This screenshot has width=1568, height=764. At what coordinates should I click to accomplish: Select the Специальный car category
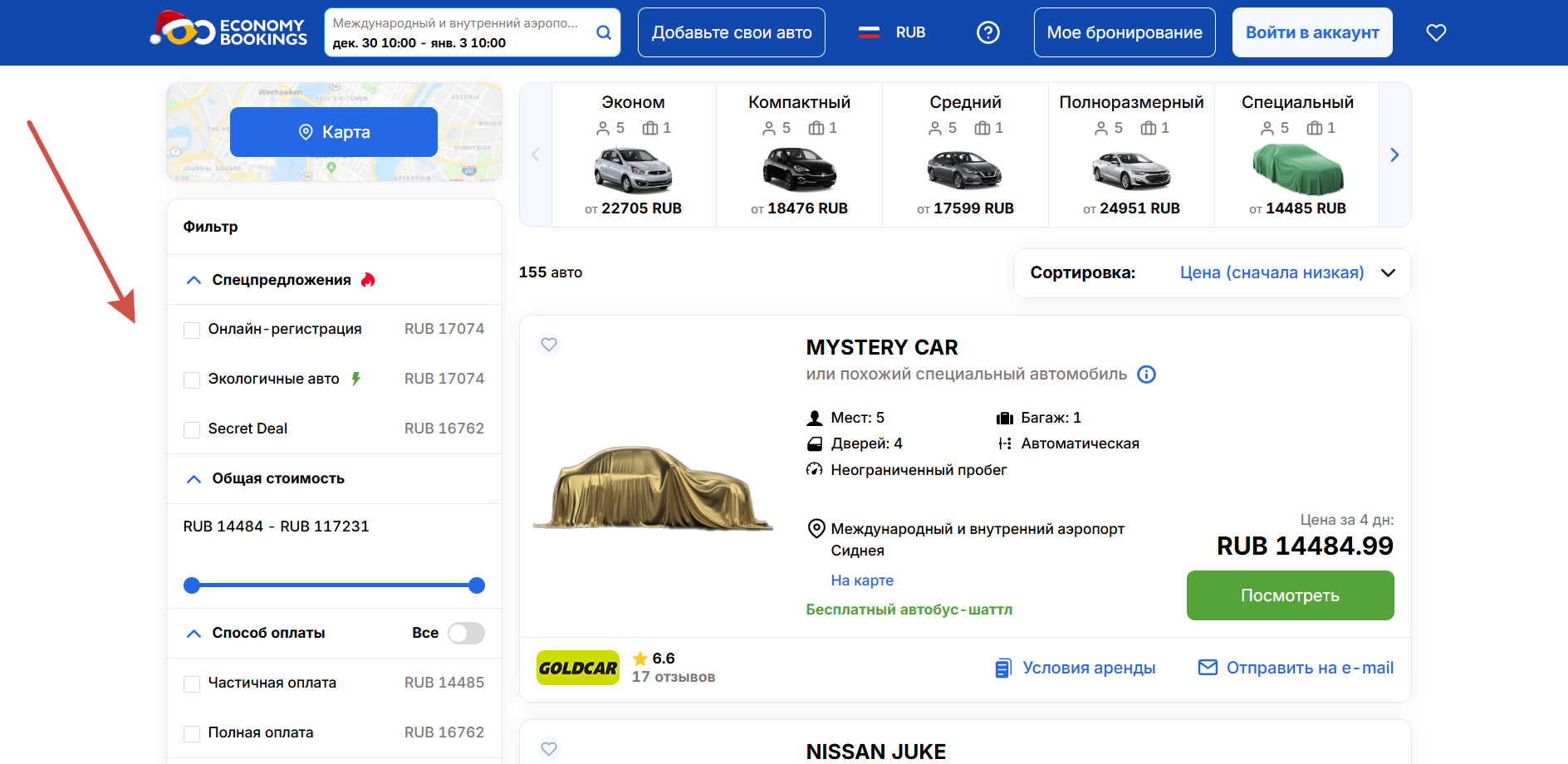click(1297, 154)
